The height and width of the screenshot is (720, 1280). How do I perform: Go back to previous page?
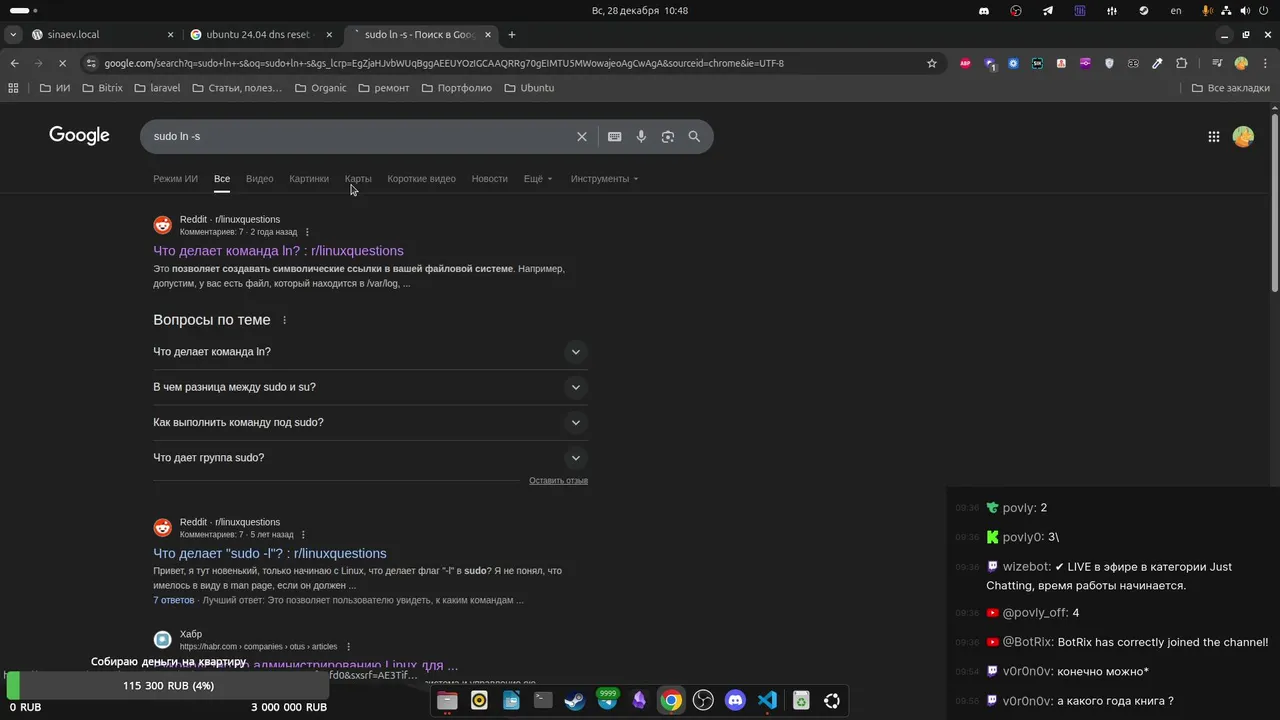tap(14, 63)
